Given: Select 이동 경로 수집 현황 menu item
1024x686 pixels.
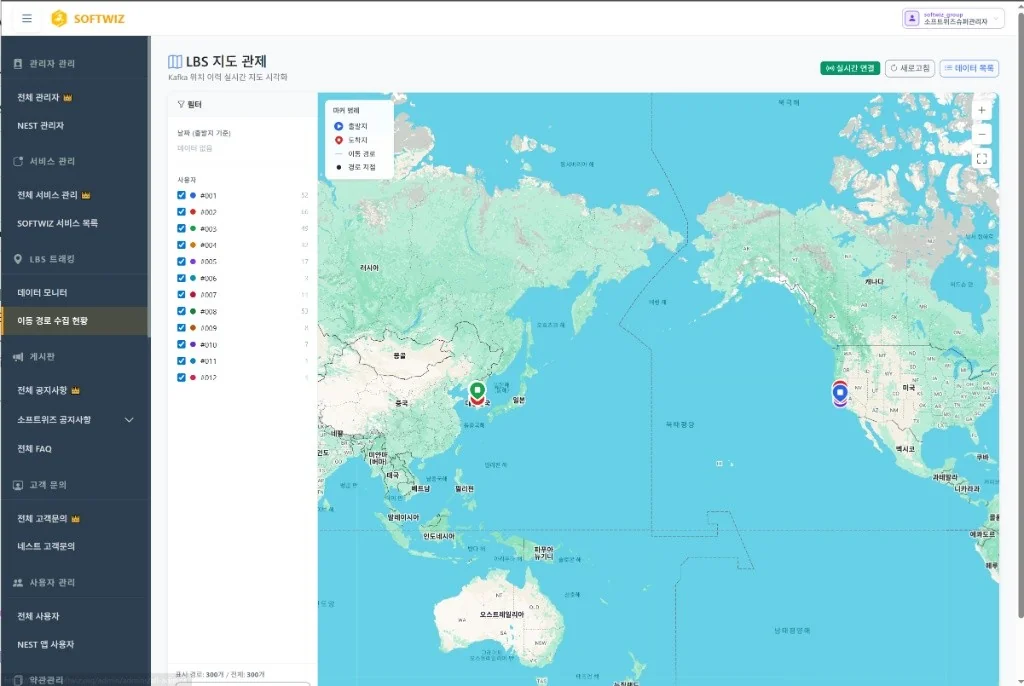Looking at the screenshot, I should click(x=75, y=321).
